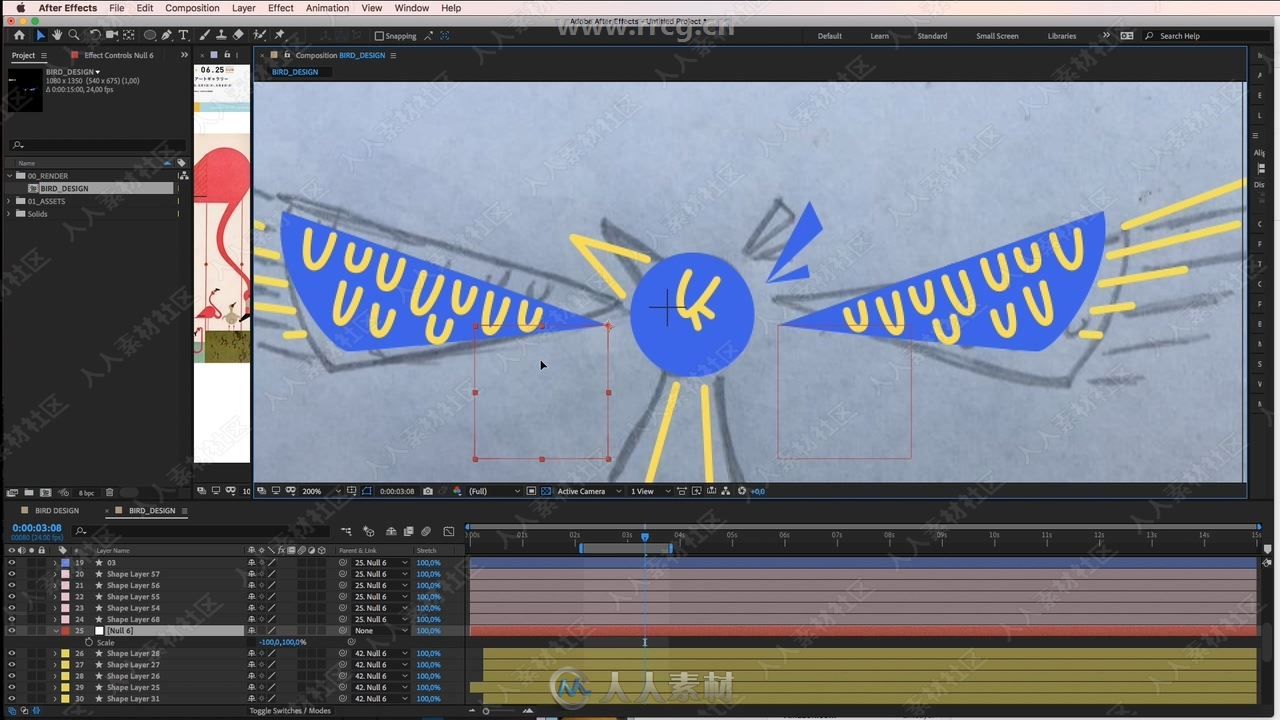Switch to the first BIRD DESIGN timeline tab
Screen dimensions: 1280x720
57,510
